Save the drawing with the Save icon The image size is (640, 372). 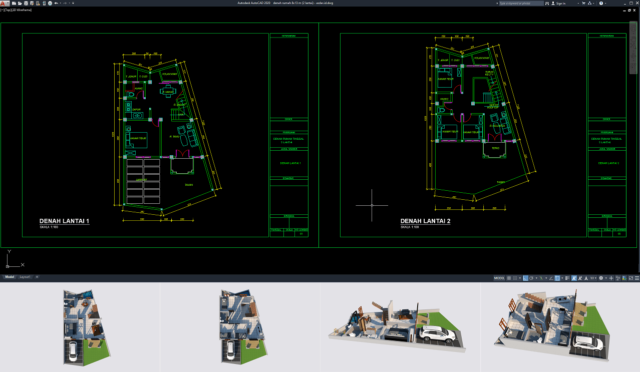click(x=26, y=3)
